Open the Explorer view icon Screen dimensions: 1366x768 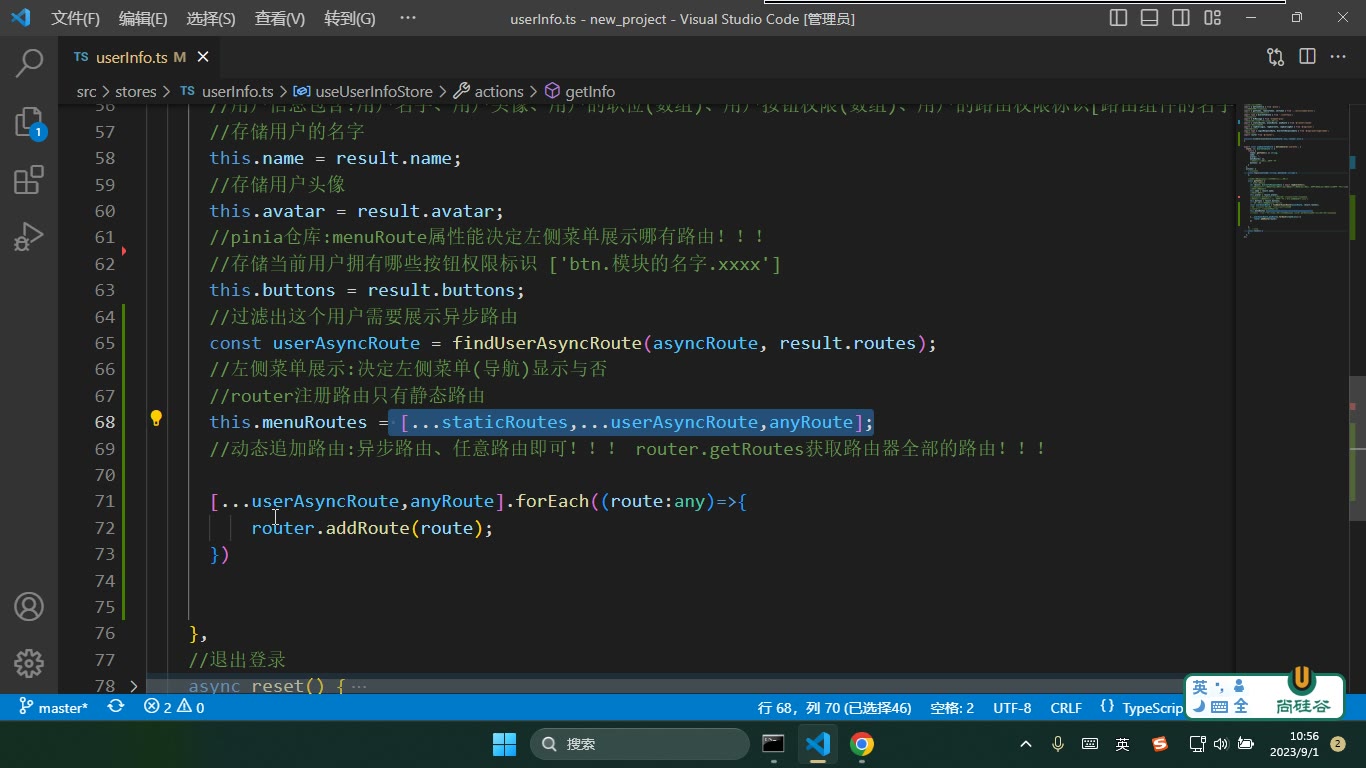29,122
